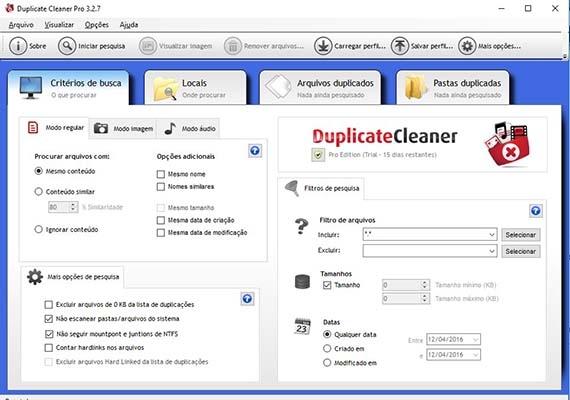Viewport: 570px width, 400px height.
Task: Open help icon in search mode panel
Action: [x=255, y=151]
